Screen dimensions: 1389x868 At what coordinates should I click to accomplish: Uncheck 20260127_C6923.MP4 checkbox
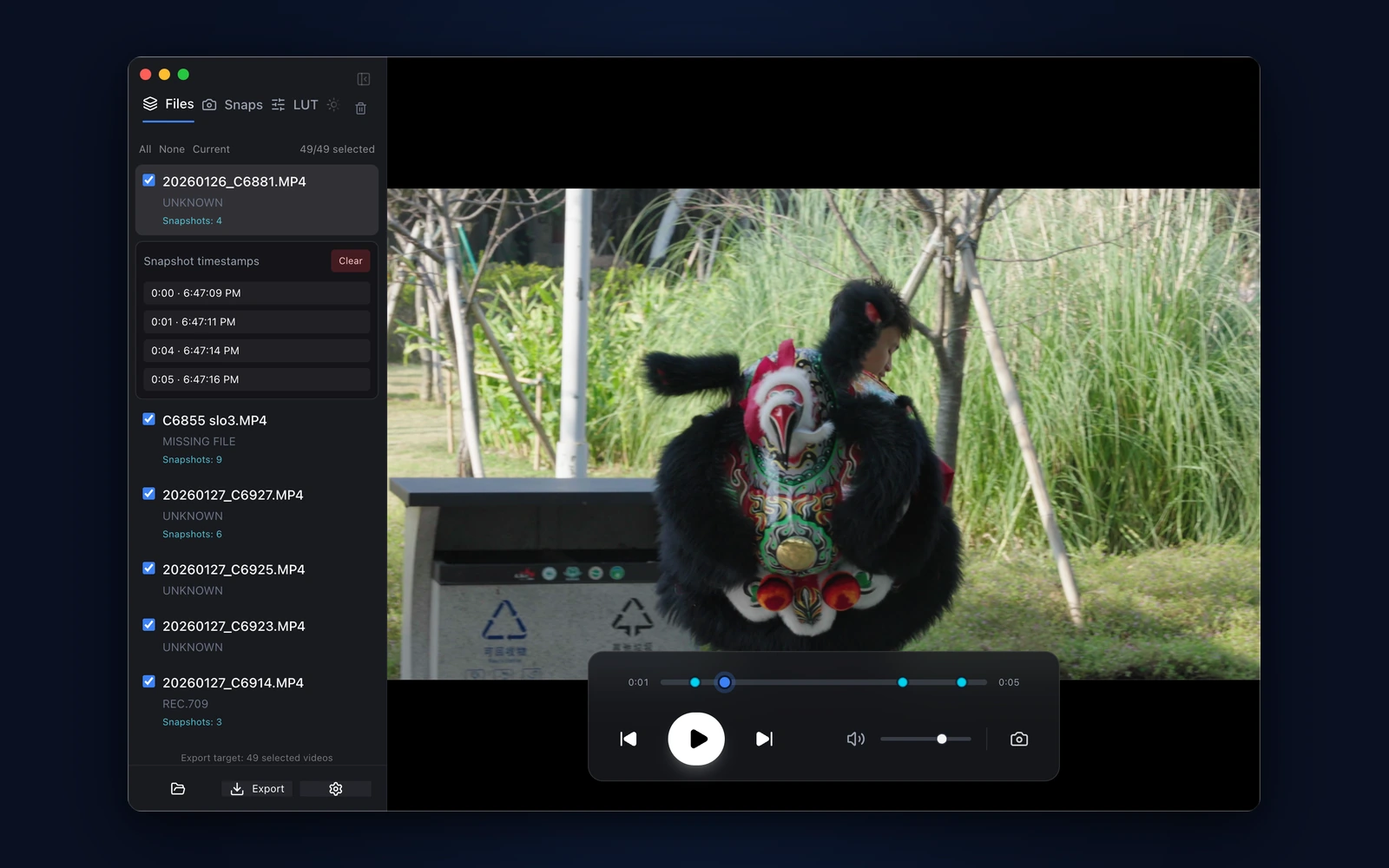149,625
